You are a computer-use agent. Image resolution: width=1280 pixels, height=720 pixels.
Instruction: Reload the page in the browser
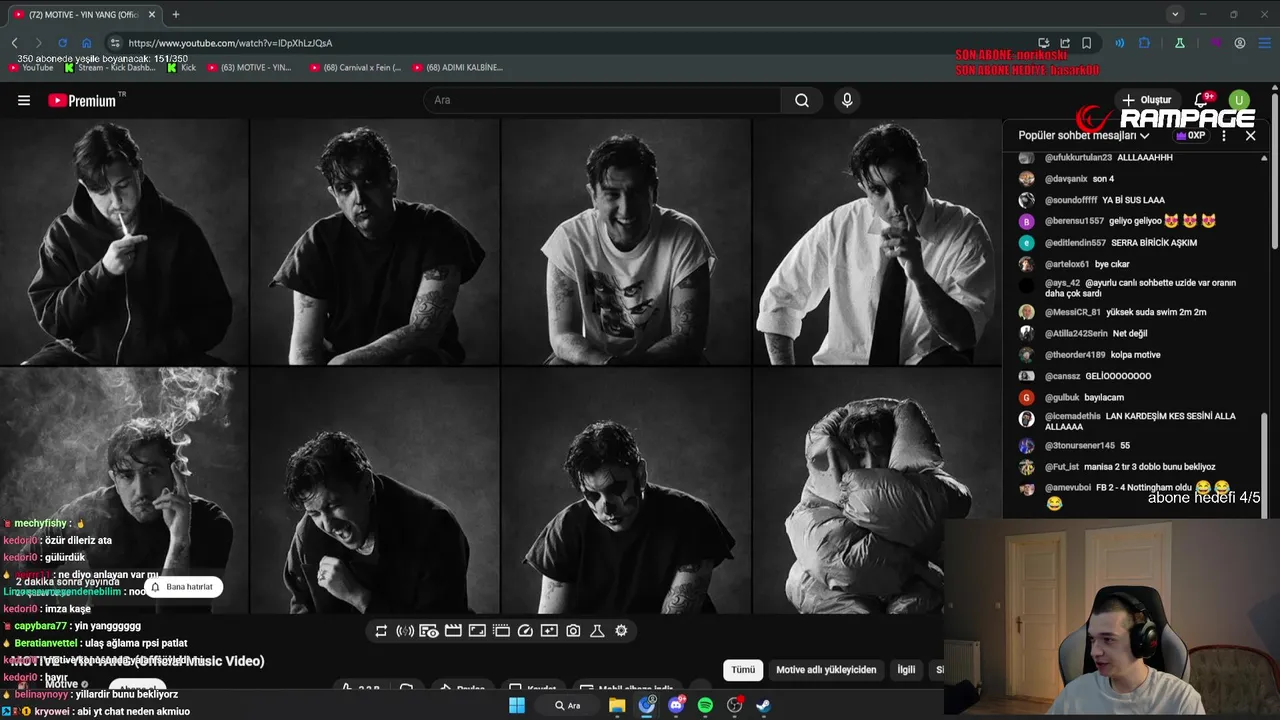(62, 43)
